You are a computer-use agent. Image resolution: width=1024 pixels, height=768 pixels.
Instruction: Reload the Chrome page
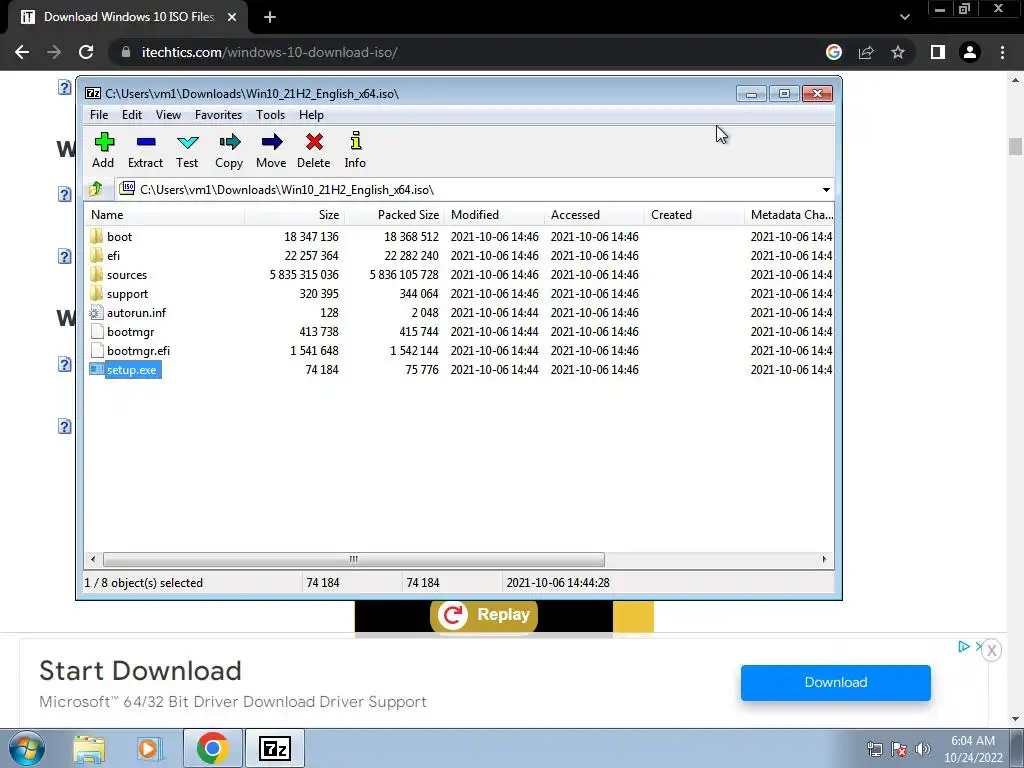tap(86, 52)
